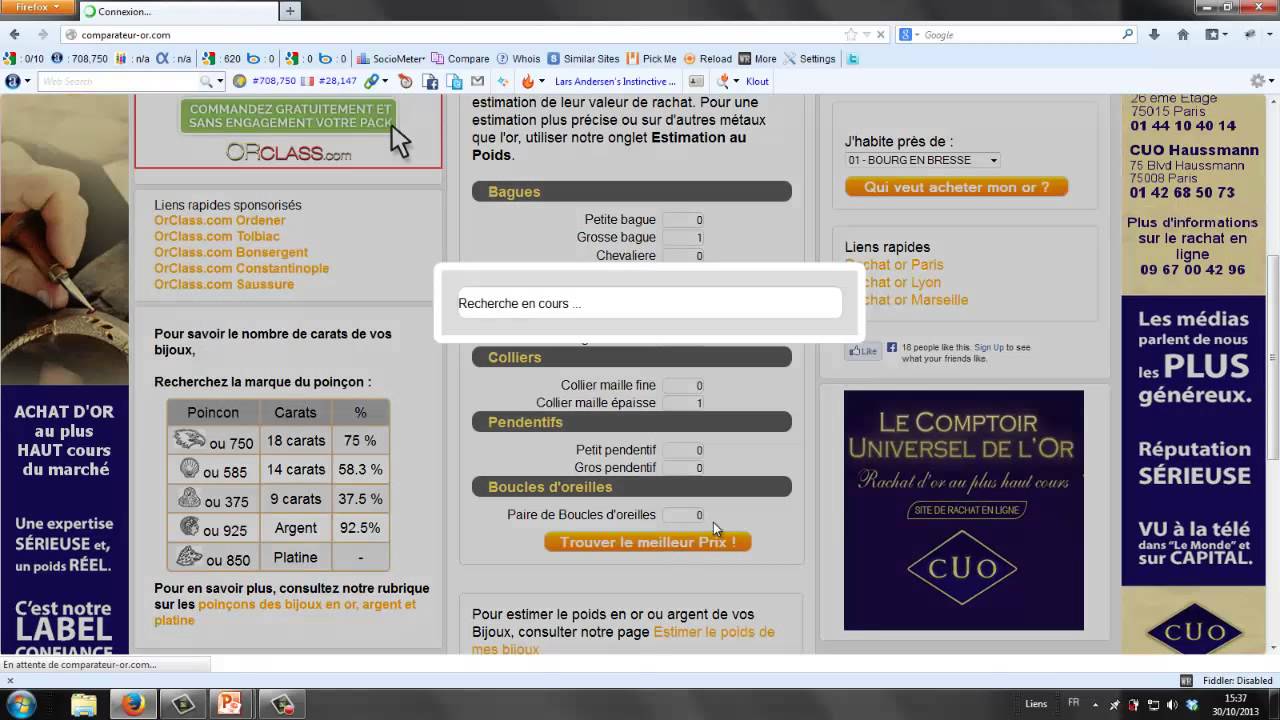
Task: Click the Collier maille épaisse quantity field
Action: [x=683, y=403]
